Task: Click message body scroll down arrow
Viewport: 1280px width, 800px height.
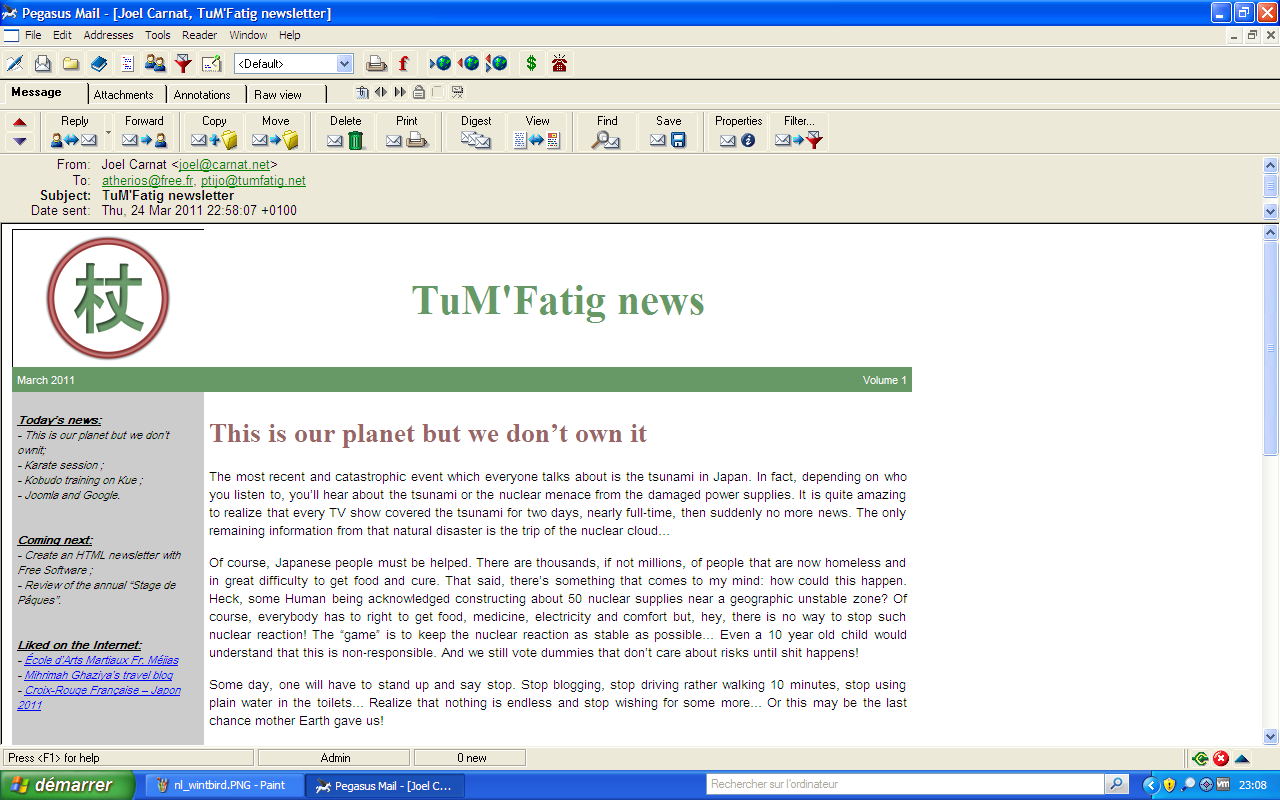Action: [1271, 735]
